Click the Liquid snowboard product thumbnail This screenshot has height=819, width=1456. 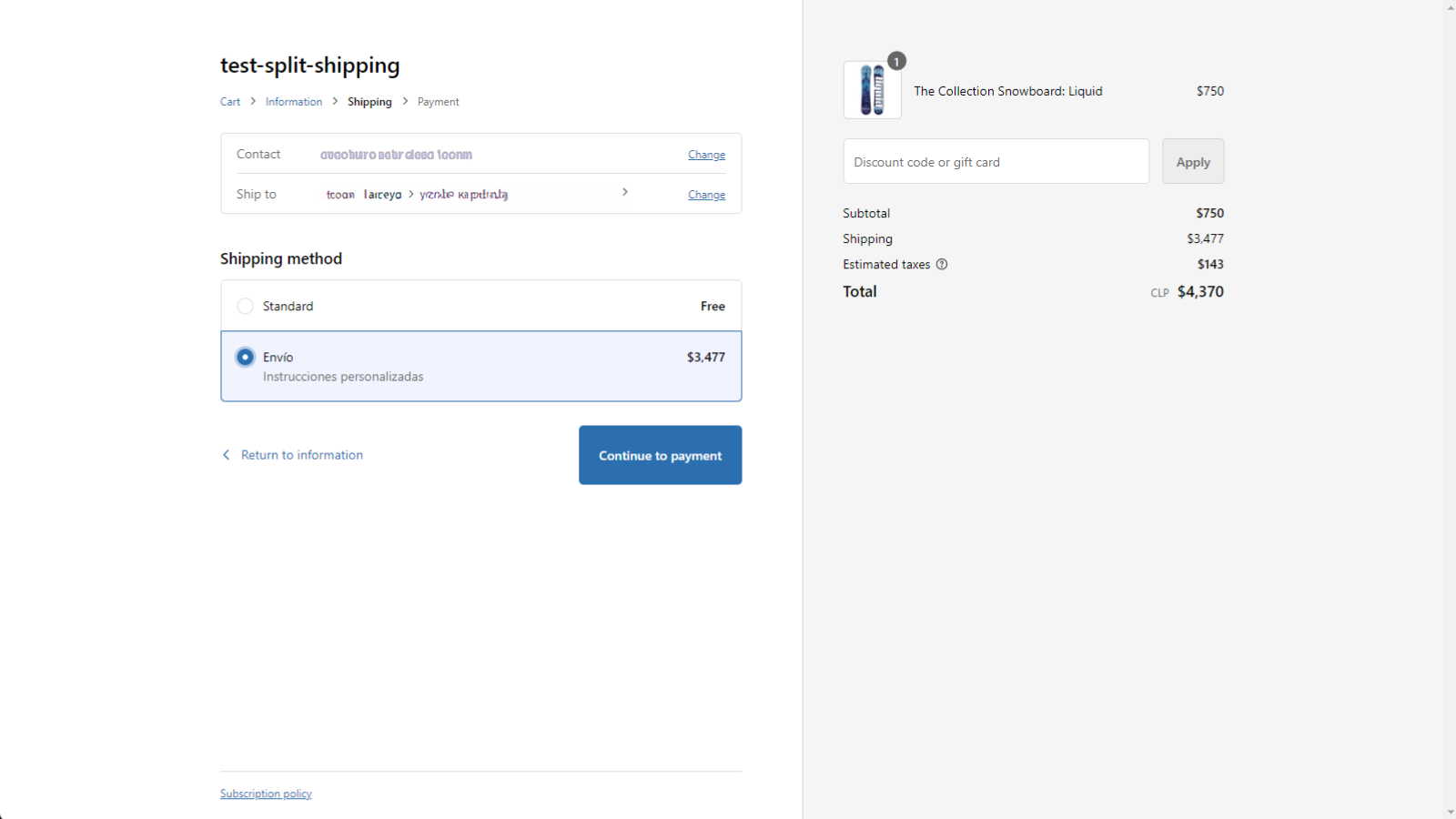pyautogui.click(x=872, y=90)
